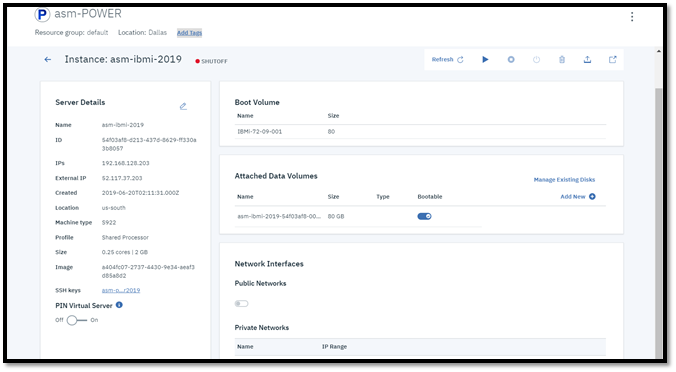This screenshot has width=676, height=372.
Task: Click the Add Tags link
Action: pos(189,33)
